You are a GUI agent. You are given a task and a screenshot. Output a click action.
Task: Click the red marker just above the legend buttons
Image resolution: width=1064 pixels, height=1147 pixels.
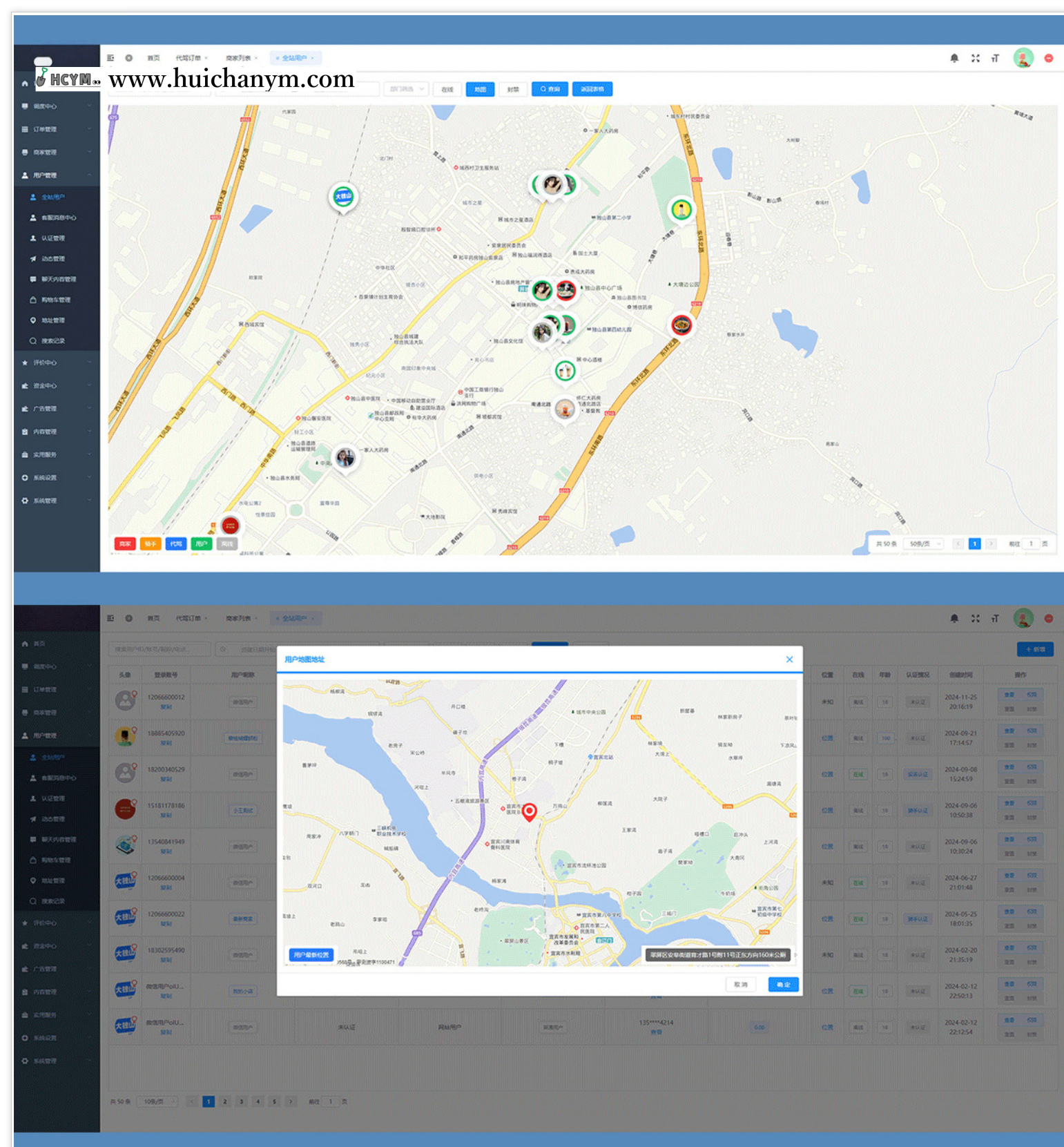(x=230, y=526)
